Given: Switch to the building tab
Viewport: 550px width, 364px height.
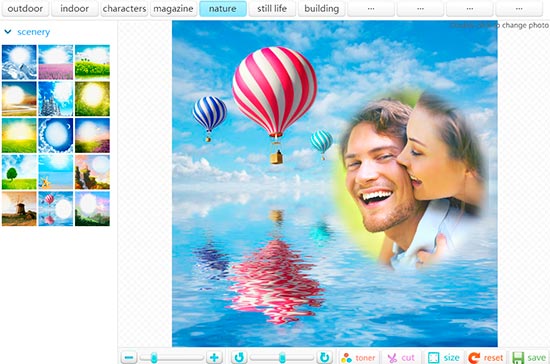Looking at the screenshot, I should click(x=322, y=8).
